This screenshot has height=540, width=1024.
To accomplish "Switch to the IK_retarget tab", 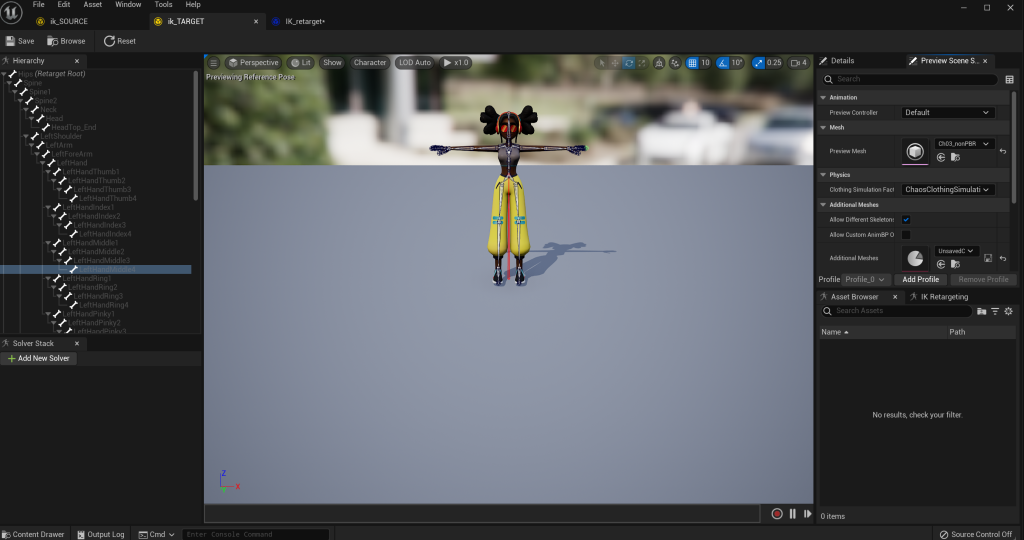I will (x=304, y=22).
